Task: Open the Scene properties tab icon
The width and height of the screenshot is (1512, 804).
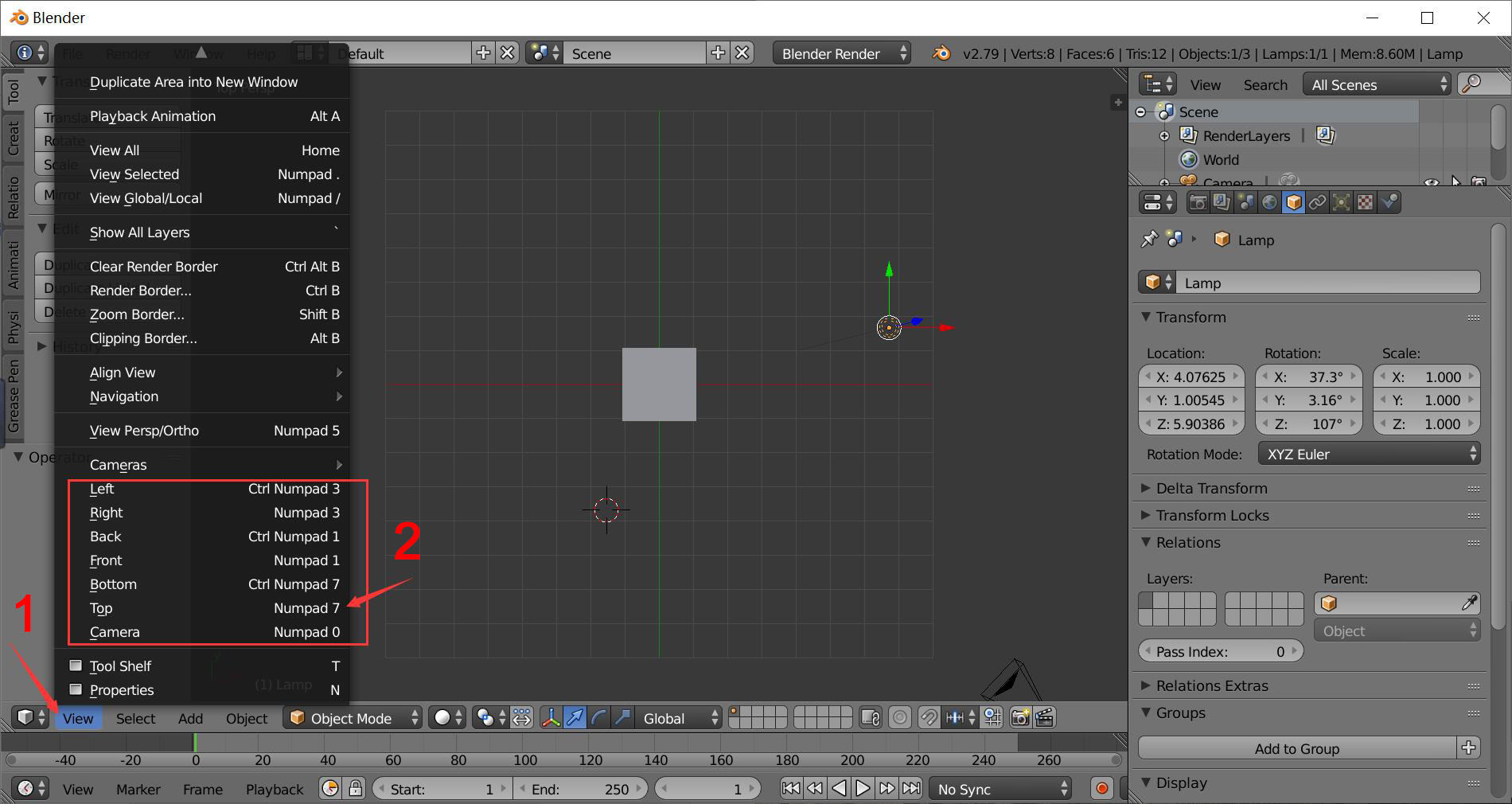Action: (1245, 202)
